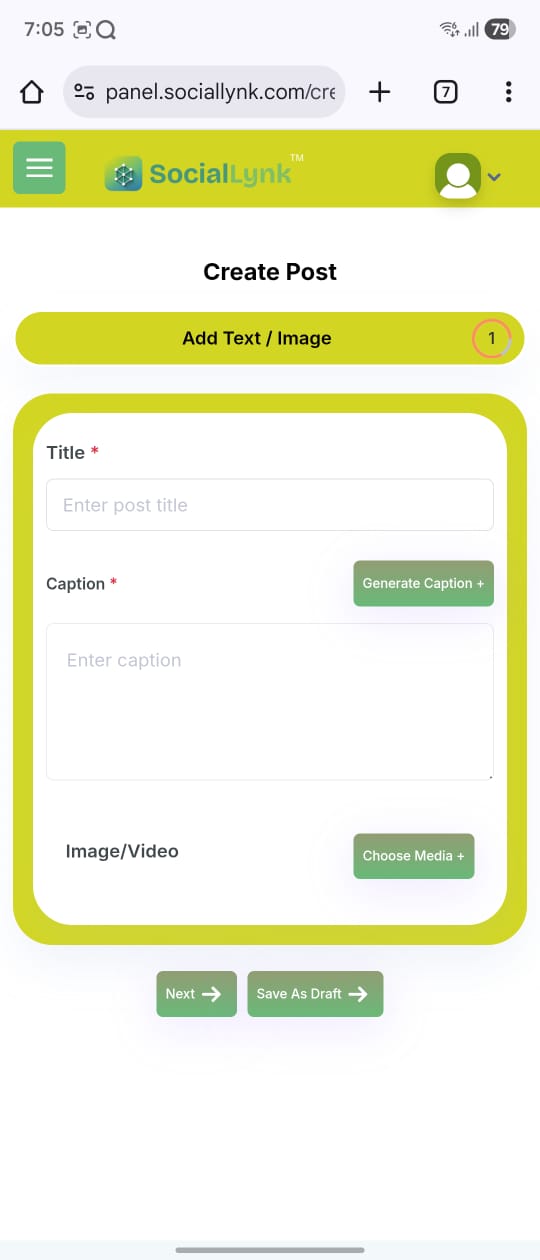Open the user profile avatar
The height and width of the screenshot is (1260, 540).
[x=458, y=176]
